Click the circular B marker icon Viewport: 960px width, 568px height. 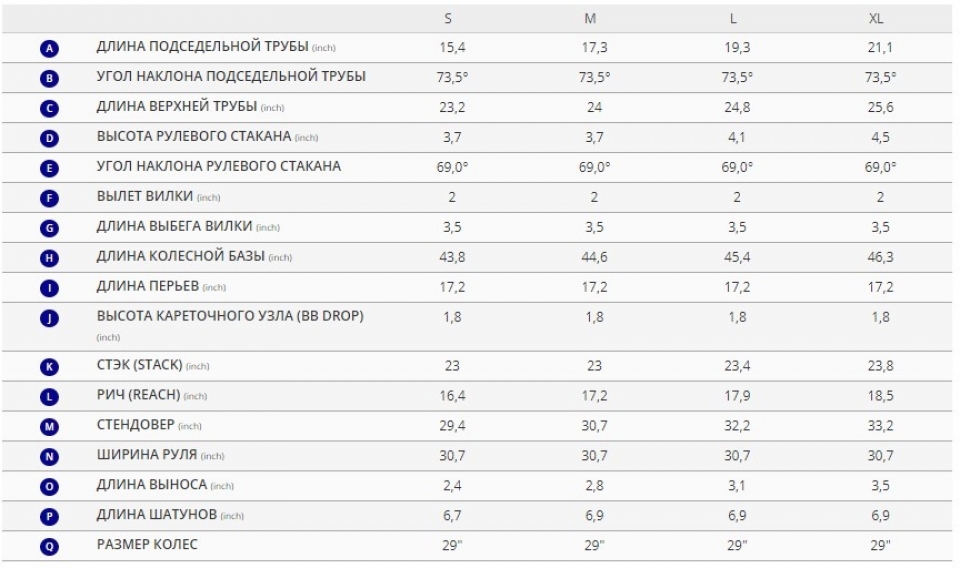click(x=50, y=78)
